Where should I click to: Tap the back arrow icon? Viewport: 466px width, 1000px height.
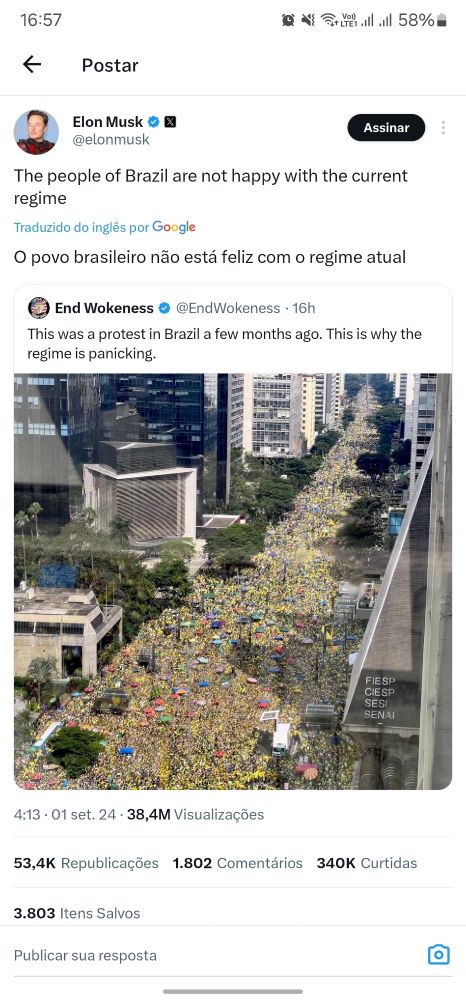coord(31,64)
